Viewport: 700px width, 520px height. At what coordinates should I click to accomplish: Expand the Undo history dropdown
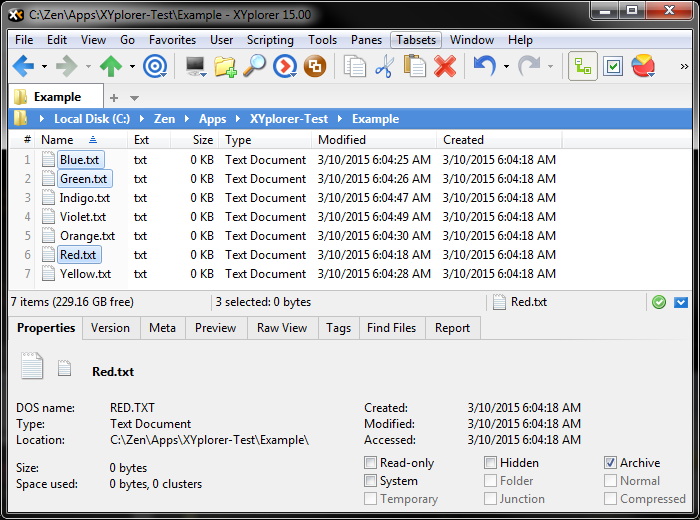pyautogui.click(x=506, y=67)
